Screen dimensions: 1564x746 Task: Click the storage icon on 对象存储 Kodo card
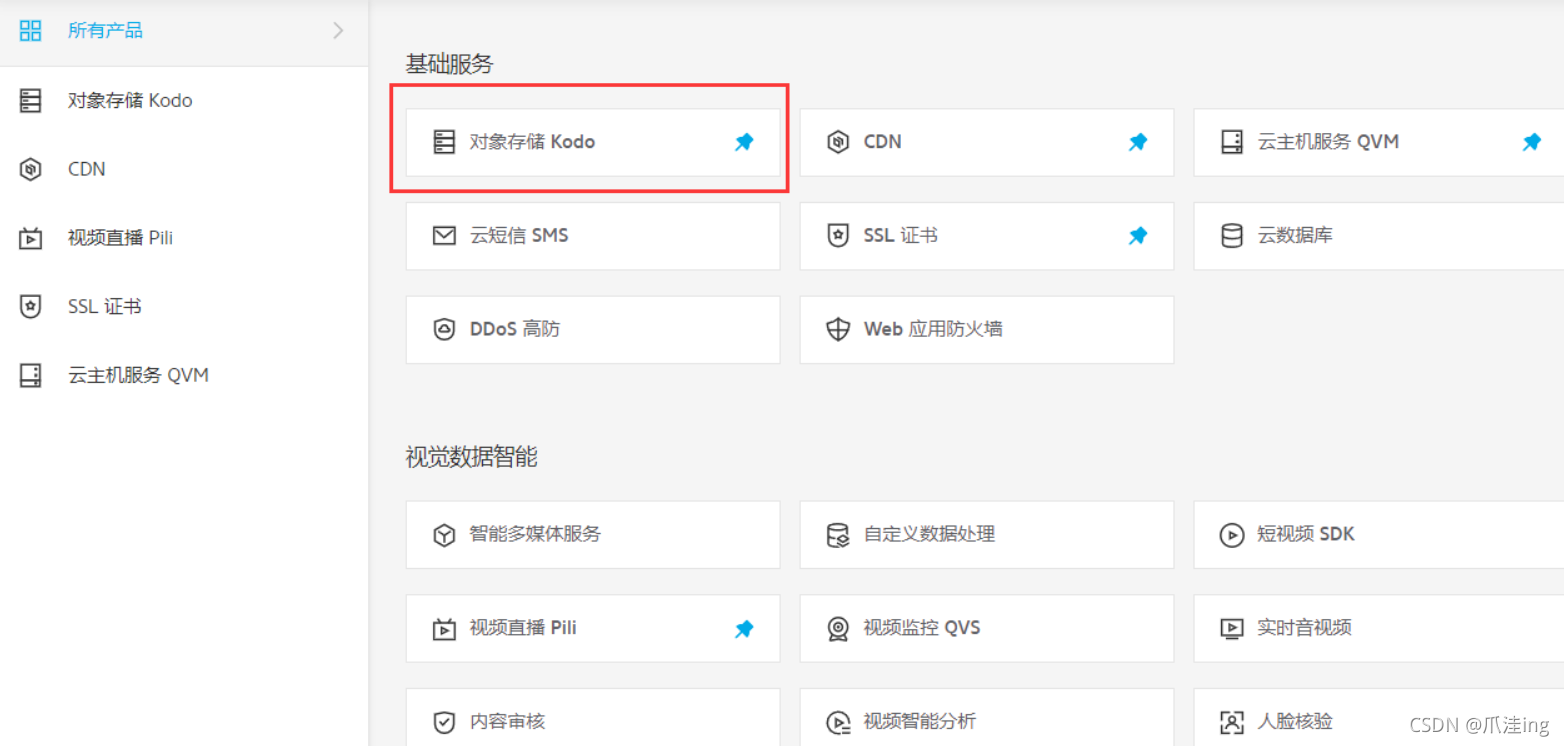coord(444,142)
